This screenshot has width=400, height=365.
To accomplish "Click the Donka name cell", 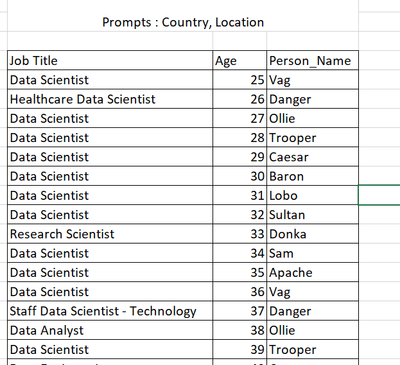I will [x=313, y=234].
